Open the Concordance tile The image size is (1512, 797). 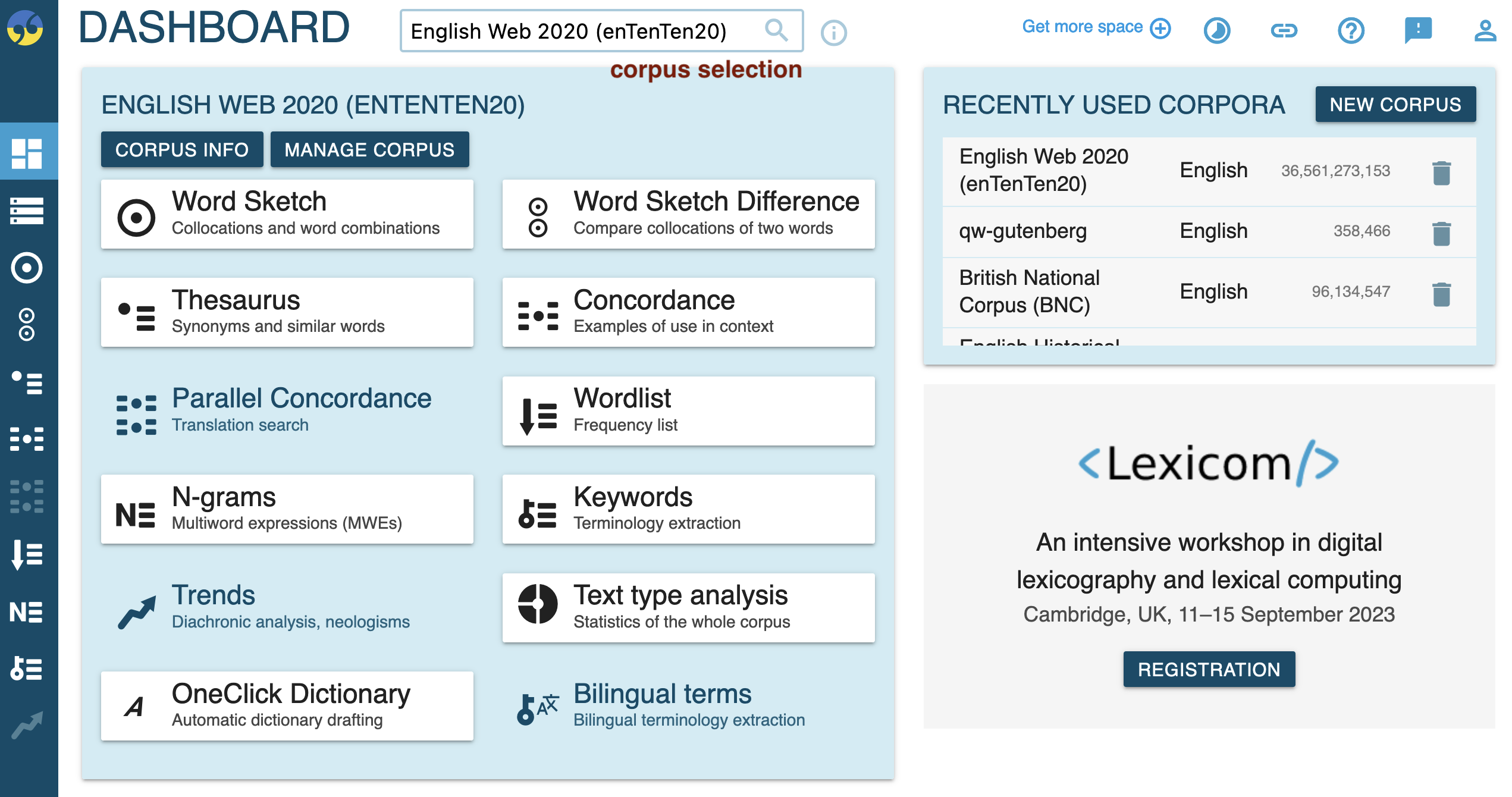coord(689,312)
